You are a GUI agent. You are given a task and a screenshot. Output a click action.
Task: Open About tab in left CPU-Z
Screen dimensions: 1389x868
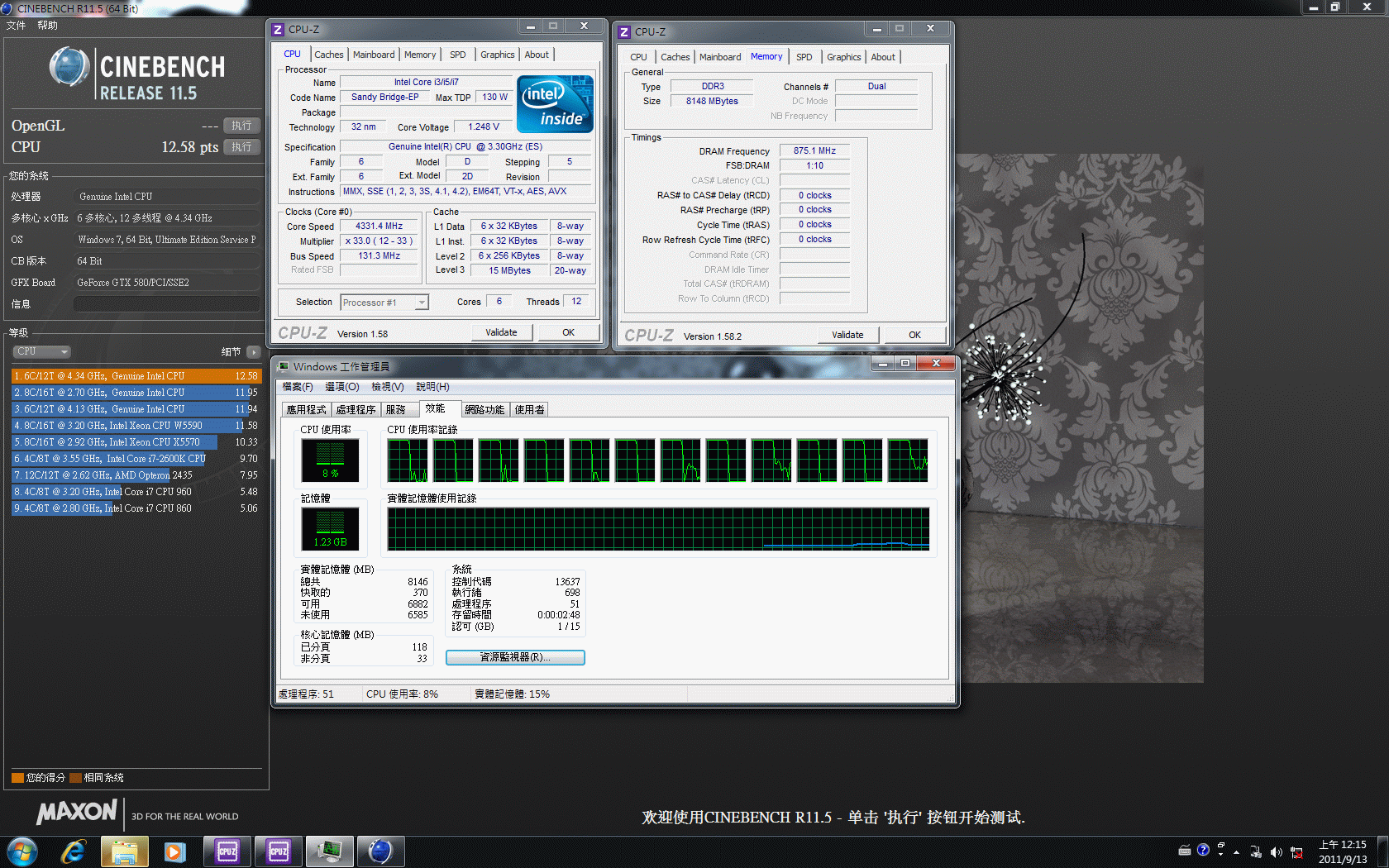[x=537, y=55]
